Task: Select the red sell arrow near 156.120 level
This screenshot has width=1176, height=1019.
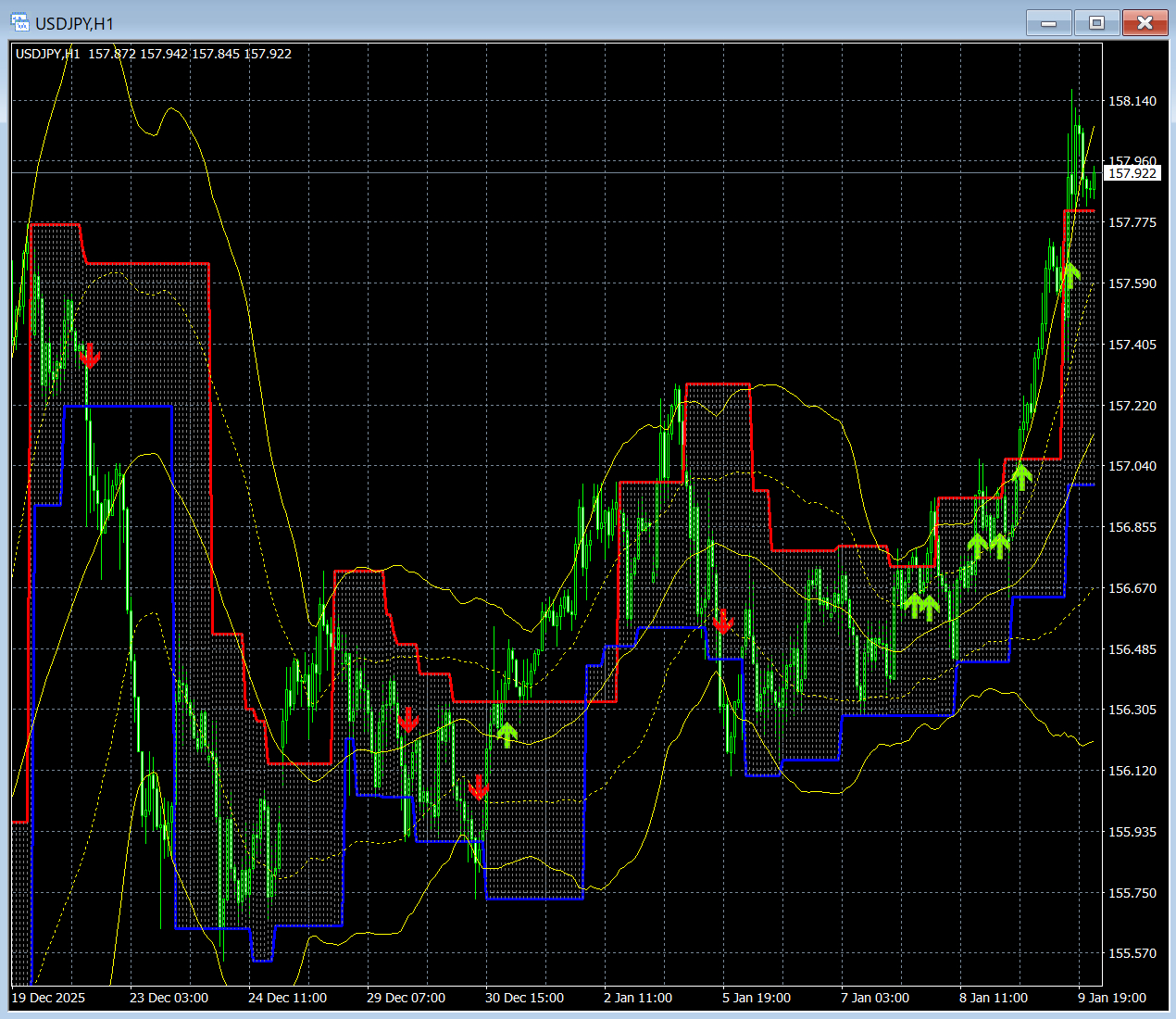Action: pyautogui.click(x=478, y=787)
